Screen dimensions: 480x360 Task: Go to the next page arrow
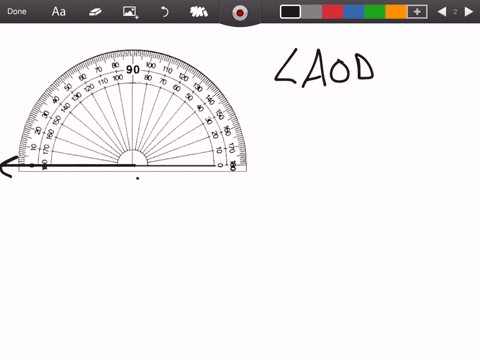[469, 12]
